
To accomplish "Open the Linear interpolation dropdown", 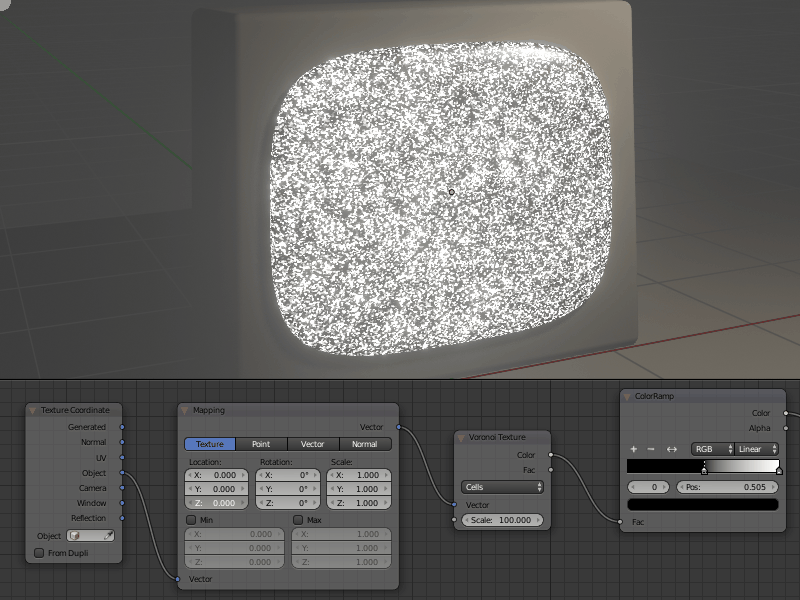I will pyautogui.click(x=755, y=449).
